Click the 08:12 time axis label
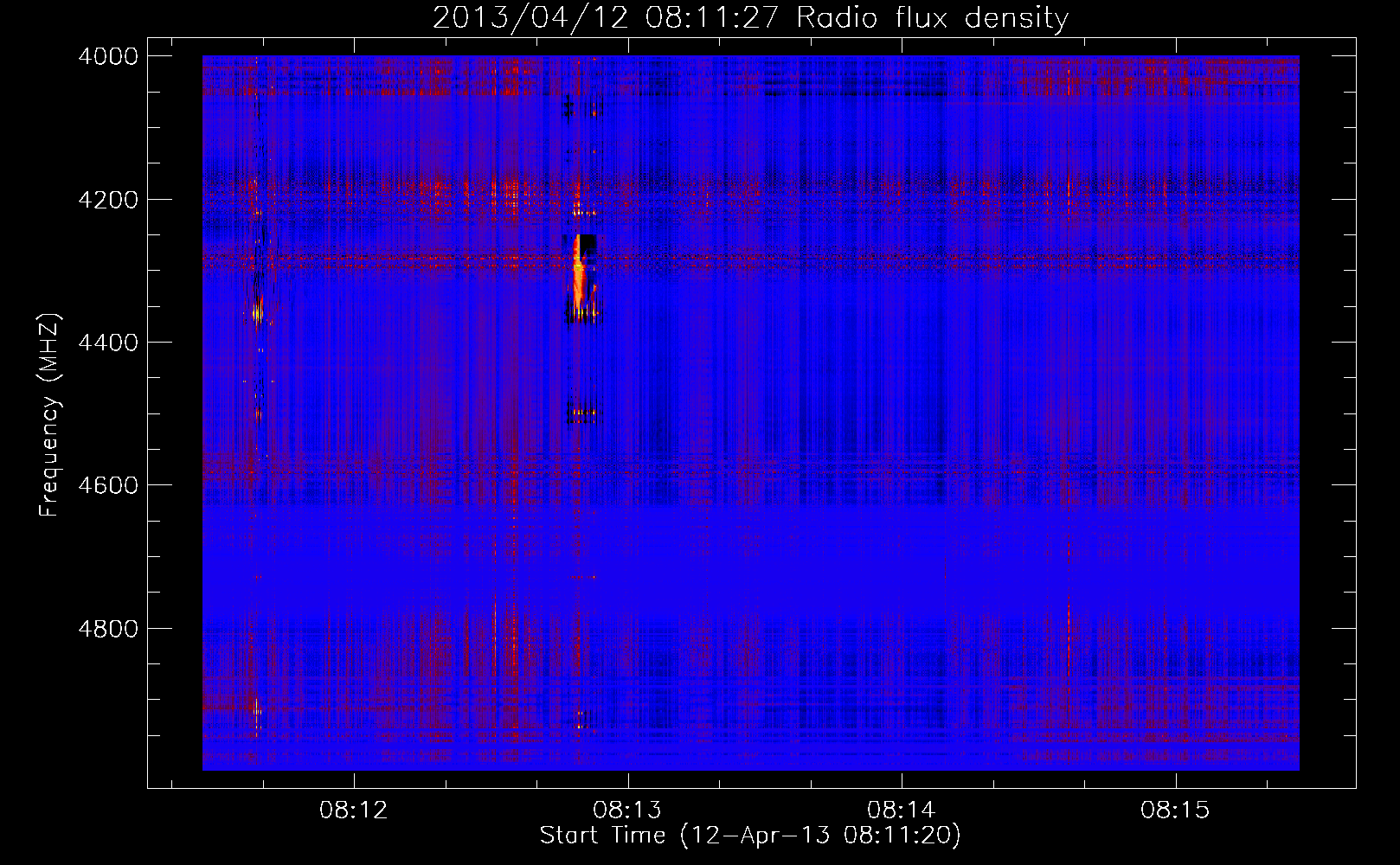Screen dimensions: 1400x865 click(x=354, y=811)
